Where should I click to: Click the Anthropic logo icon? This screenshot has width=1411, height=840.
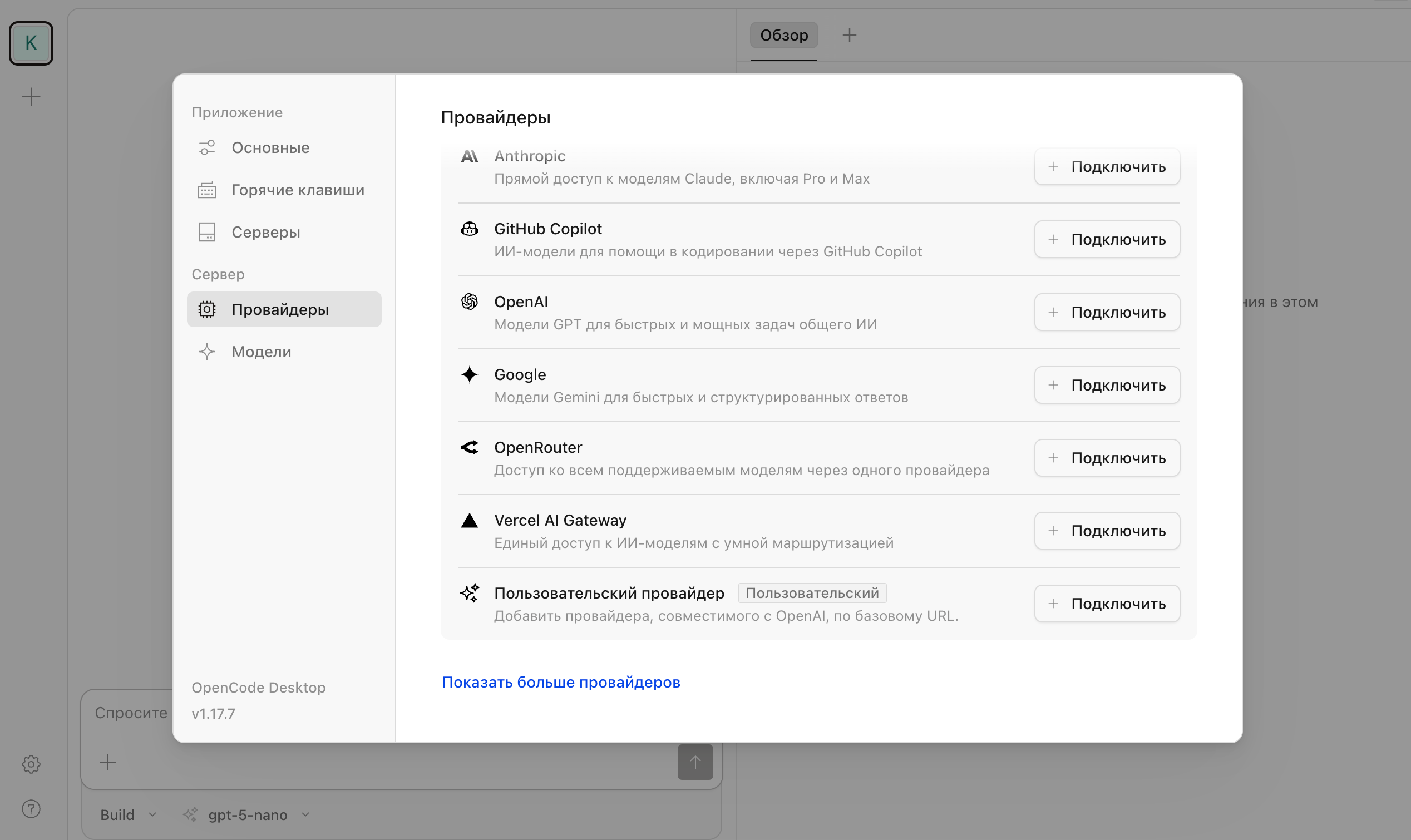(x=469, y=156)
